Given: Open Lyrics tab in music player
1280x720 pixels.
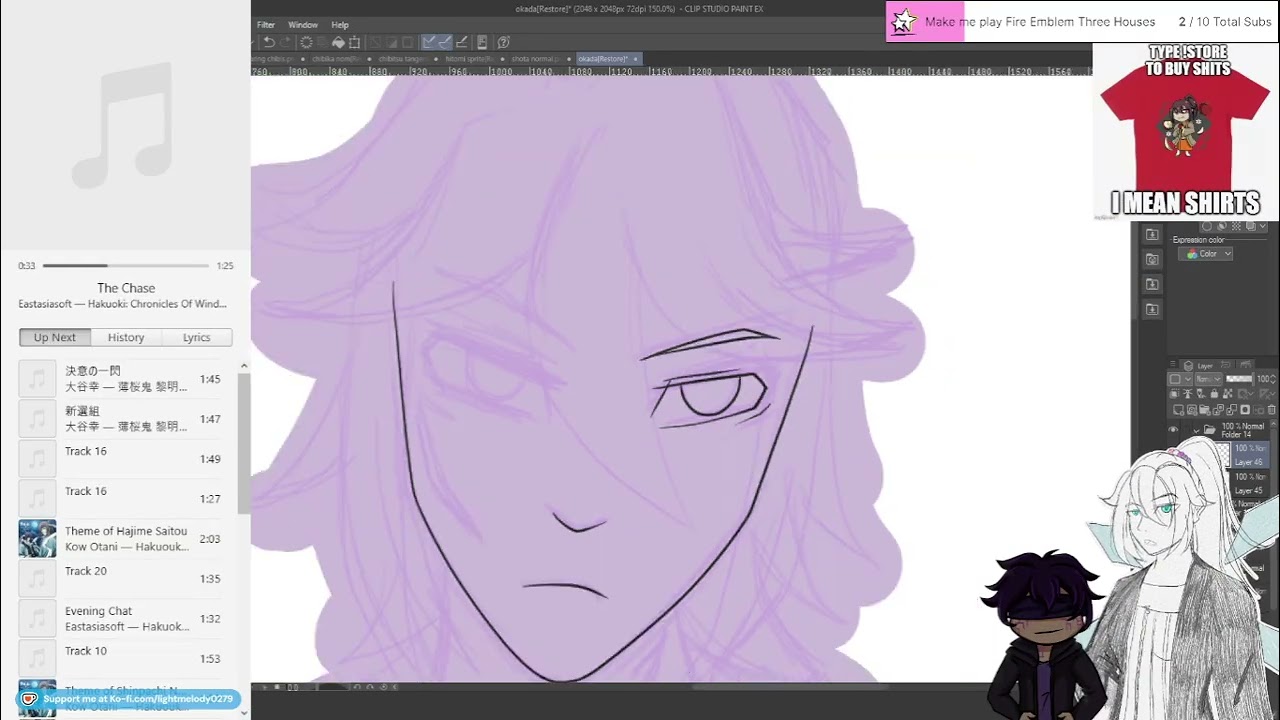Looking at the screenshot, I should 197,337.
